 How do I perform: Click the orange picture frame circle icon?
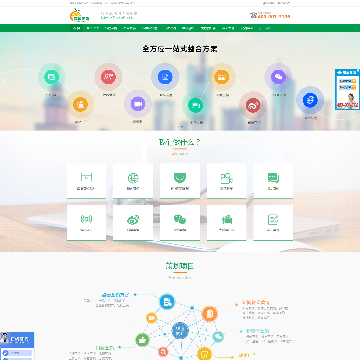click(222, 77)
